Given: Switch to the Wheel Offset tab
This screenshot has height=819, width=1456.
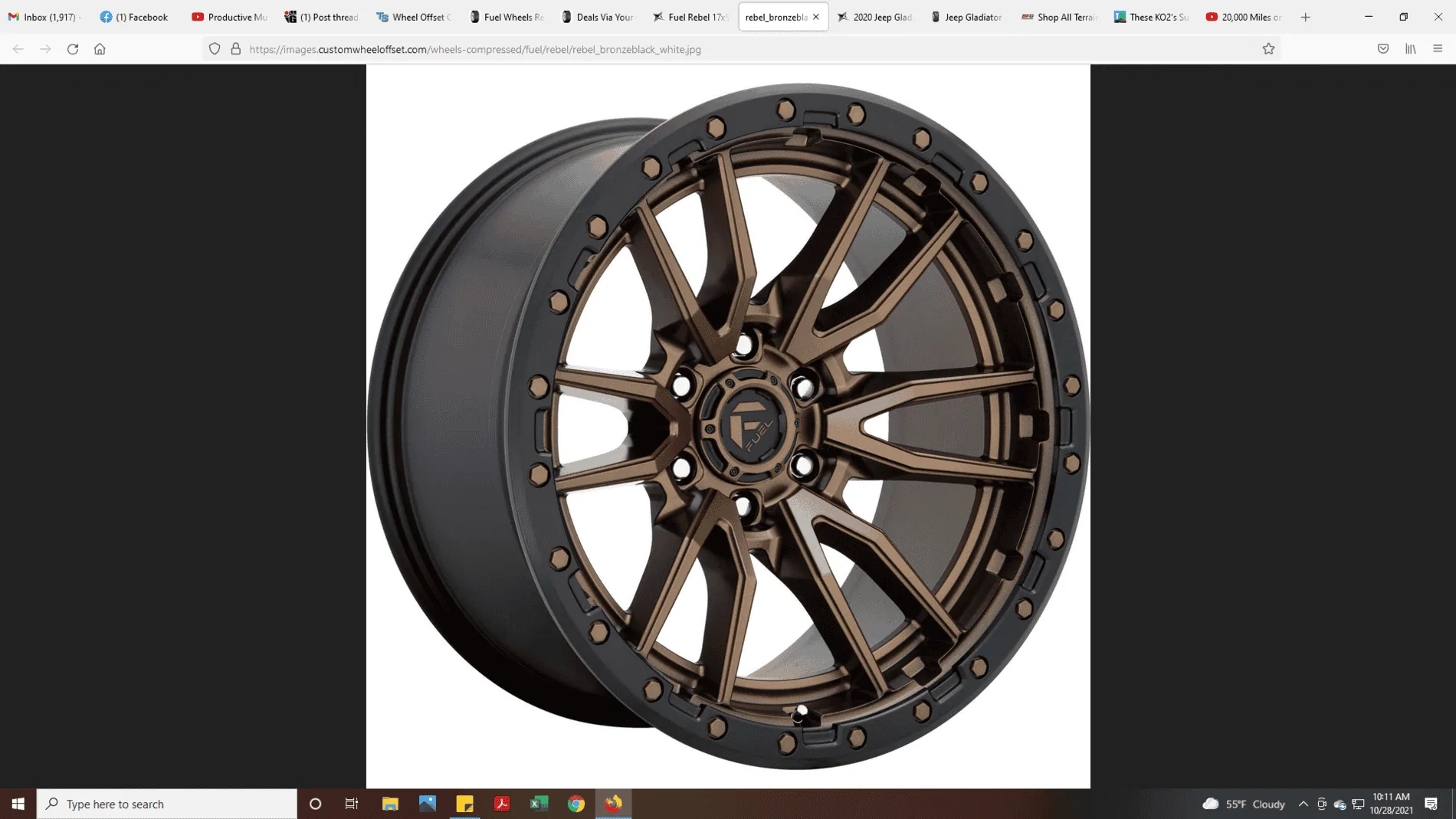Looking at the screenshot, I should pos(415,17).
